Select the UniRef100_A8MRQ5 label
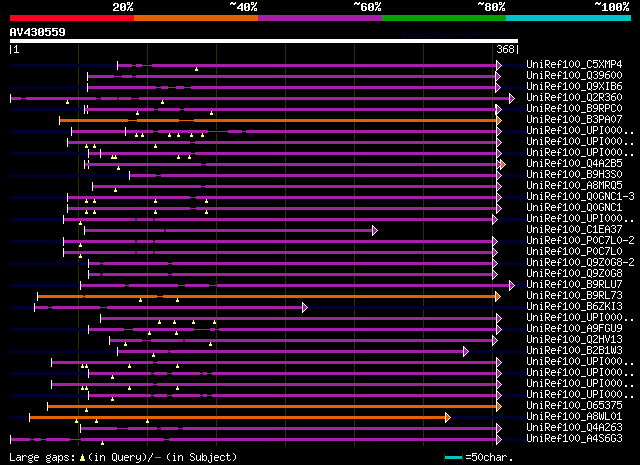640x465 pixels. coord(574,185)
